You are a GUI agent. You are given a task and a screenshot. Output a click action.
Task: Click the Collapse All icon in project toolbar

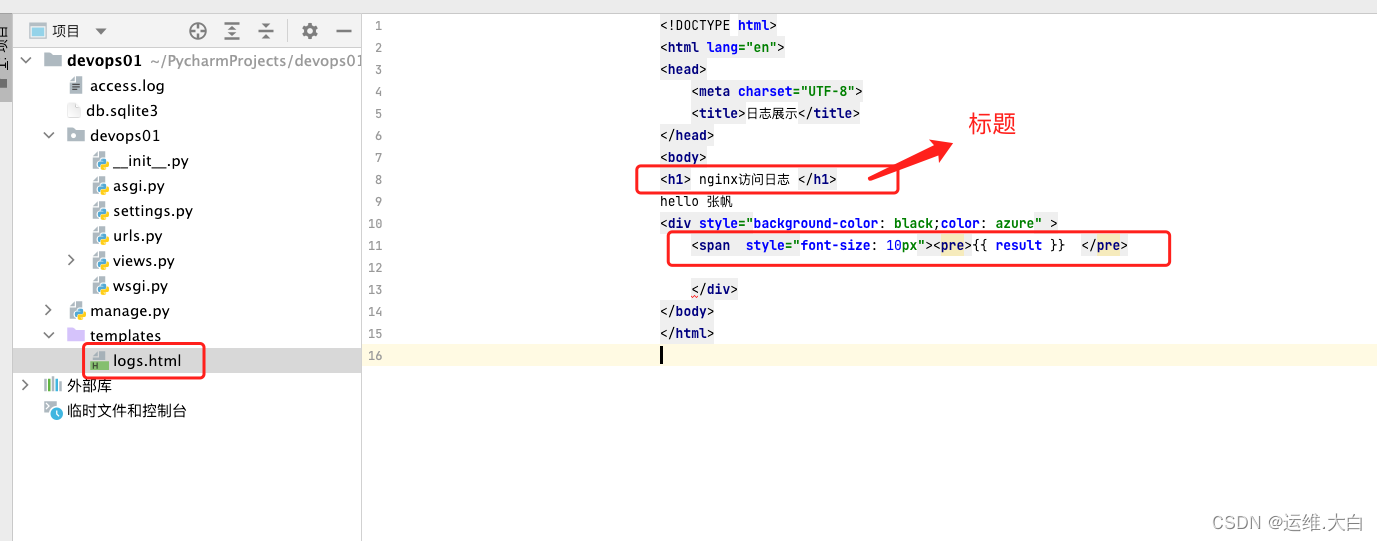(x=266, y=31)
